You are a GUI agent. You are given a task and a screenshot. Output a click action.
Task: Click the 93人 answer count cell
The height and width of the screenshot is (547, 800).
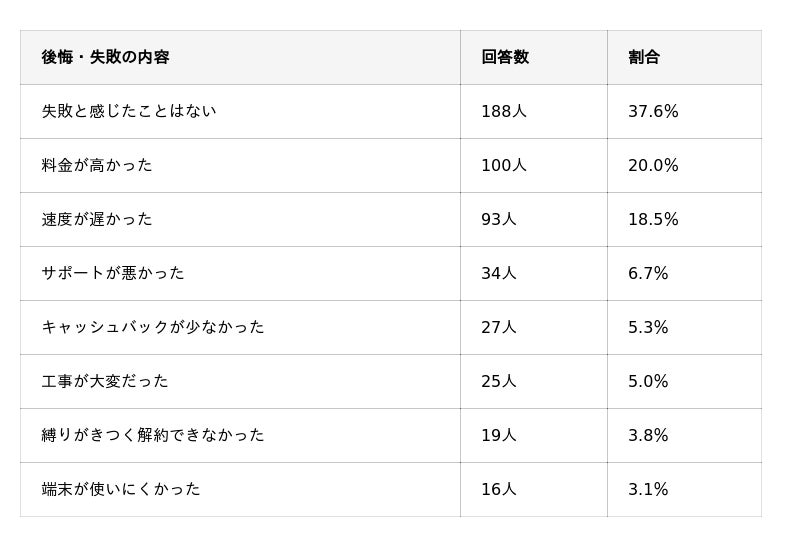498,220
